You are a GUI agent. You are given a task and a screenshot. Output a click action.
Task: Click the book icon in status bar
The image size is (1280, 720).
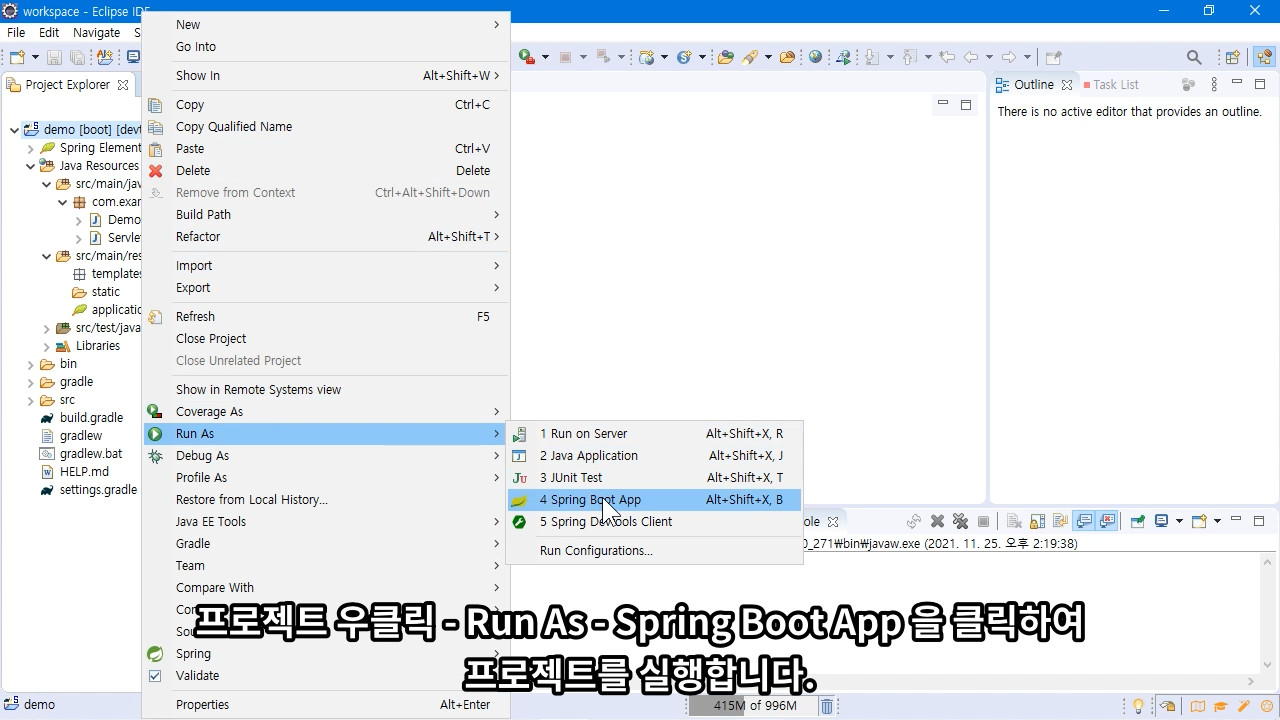(x=1196, y=706)
